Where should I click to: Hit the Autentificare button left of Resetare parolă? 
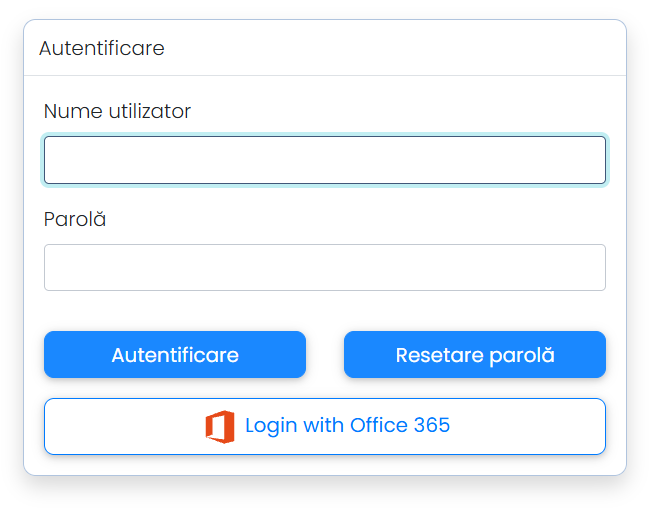(174, 355)
